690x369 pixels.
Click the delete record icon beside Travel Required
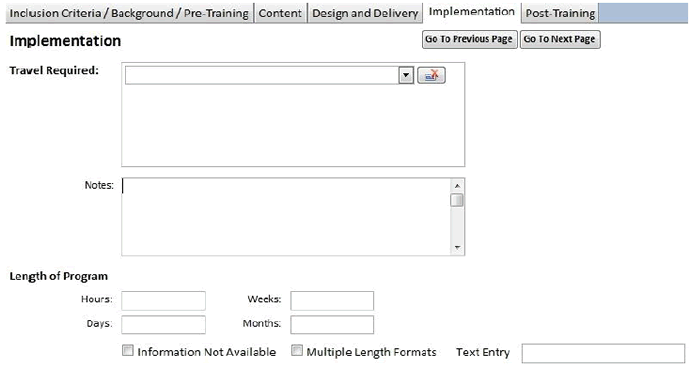point(431,75)
